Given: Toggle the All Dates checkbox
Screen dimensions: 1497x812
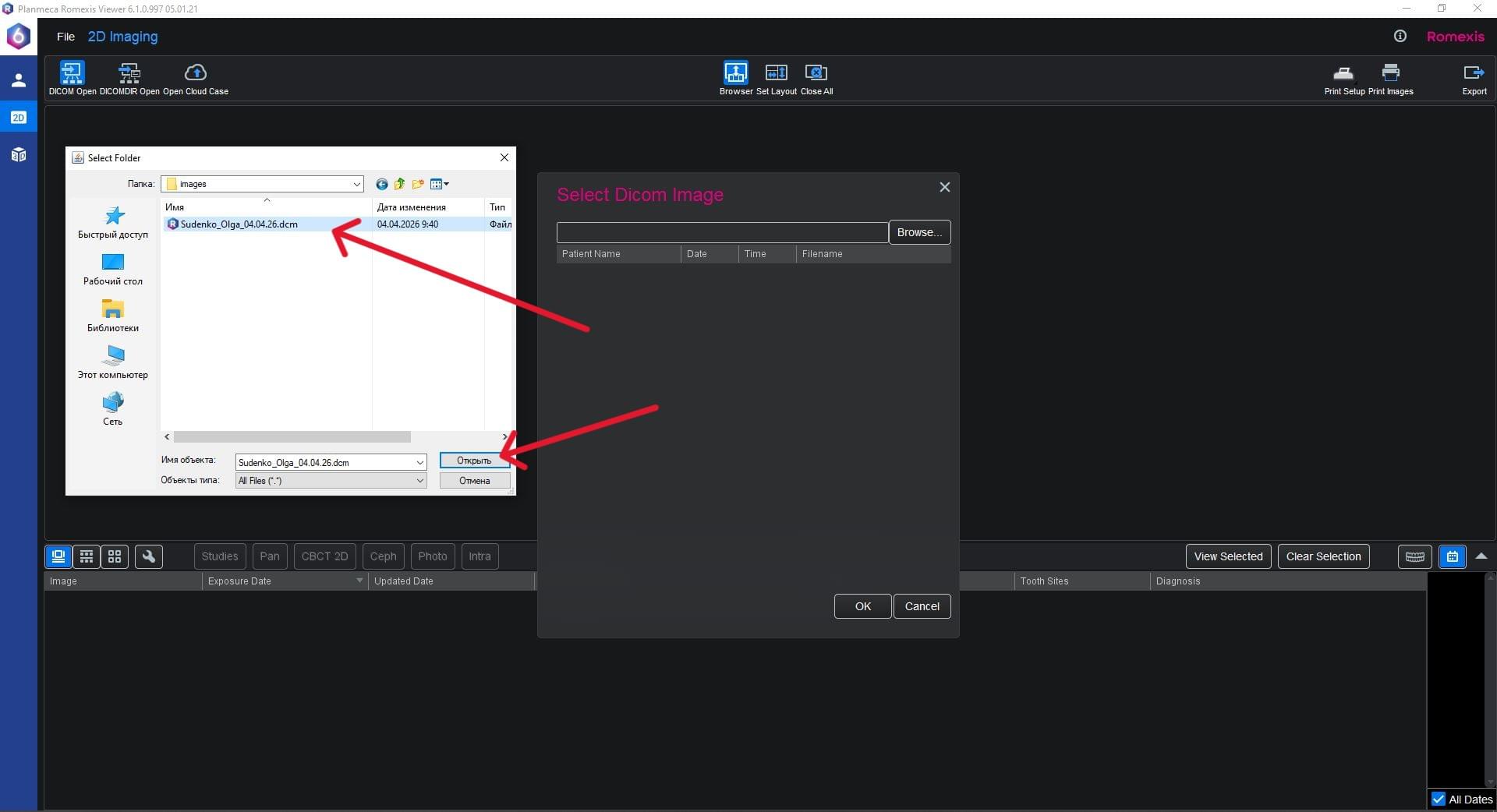Looking at the screenshot, I should pyautogui.click(x=1439, y=799).
